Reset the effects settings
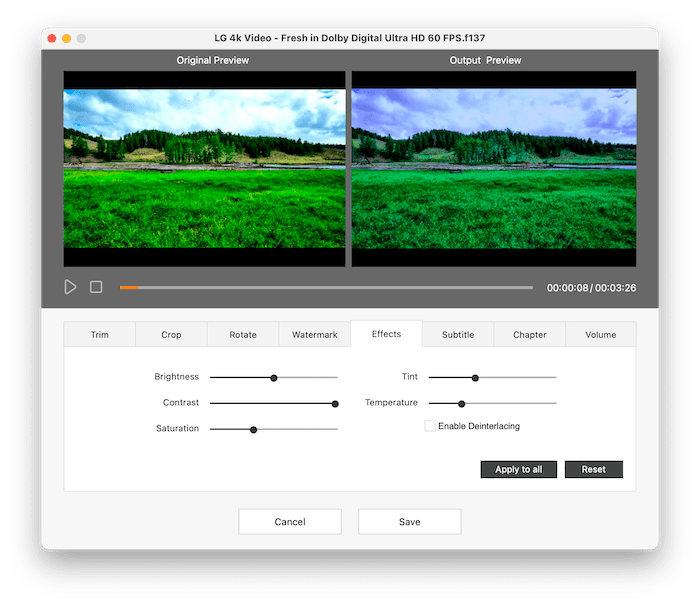This screenshot has height=604, width=700. (594, 469)
